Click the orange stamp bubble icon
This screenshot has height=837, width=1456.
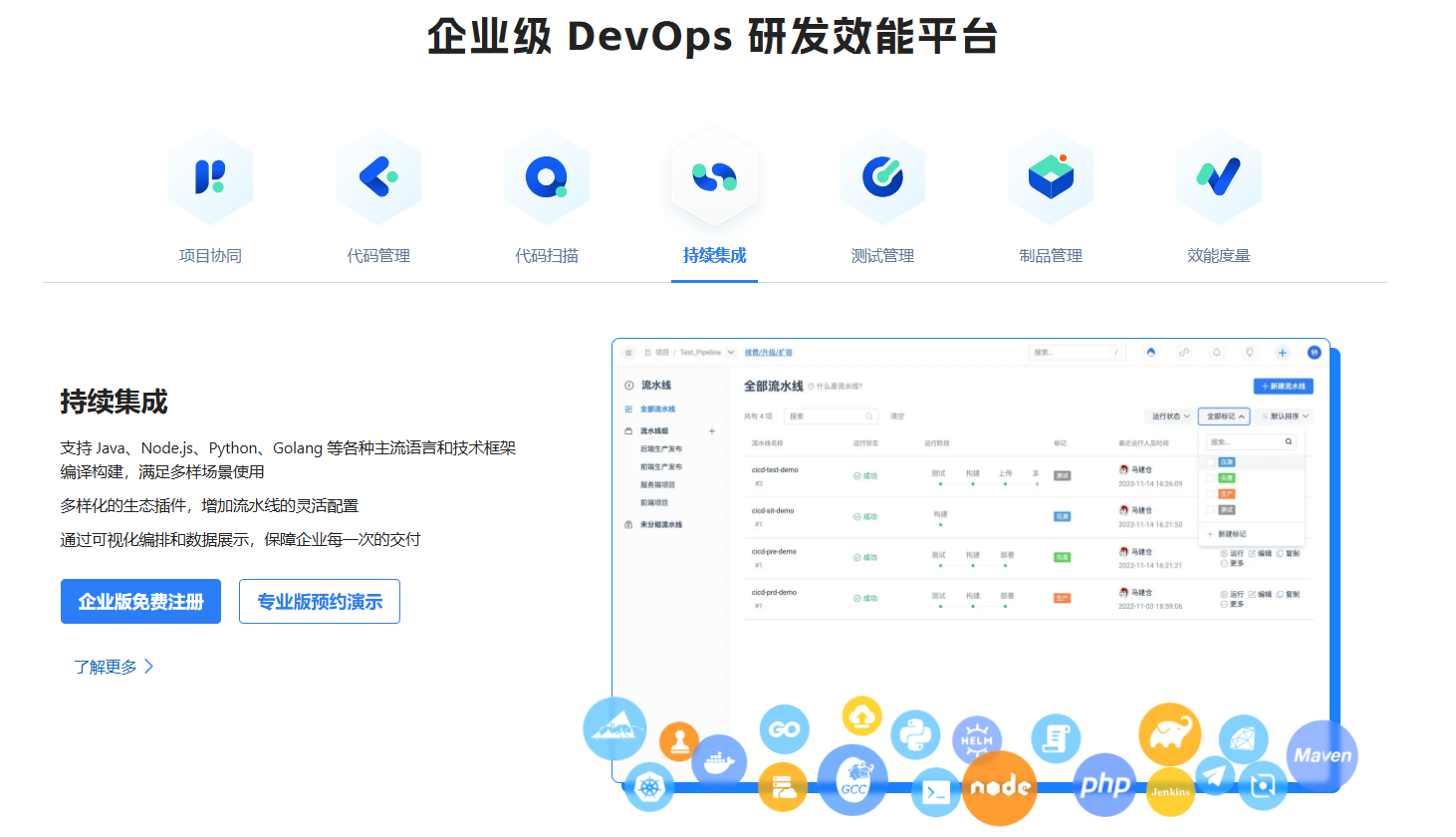[679, 741]
